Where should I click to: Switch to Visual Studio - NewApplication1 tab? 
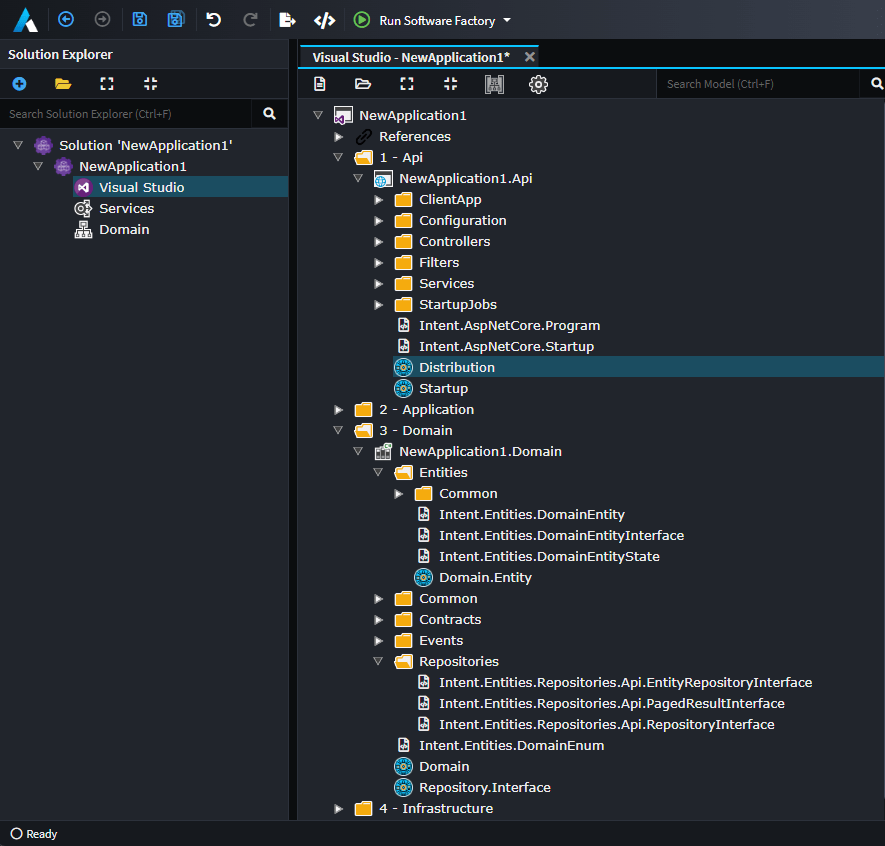411,57
